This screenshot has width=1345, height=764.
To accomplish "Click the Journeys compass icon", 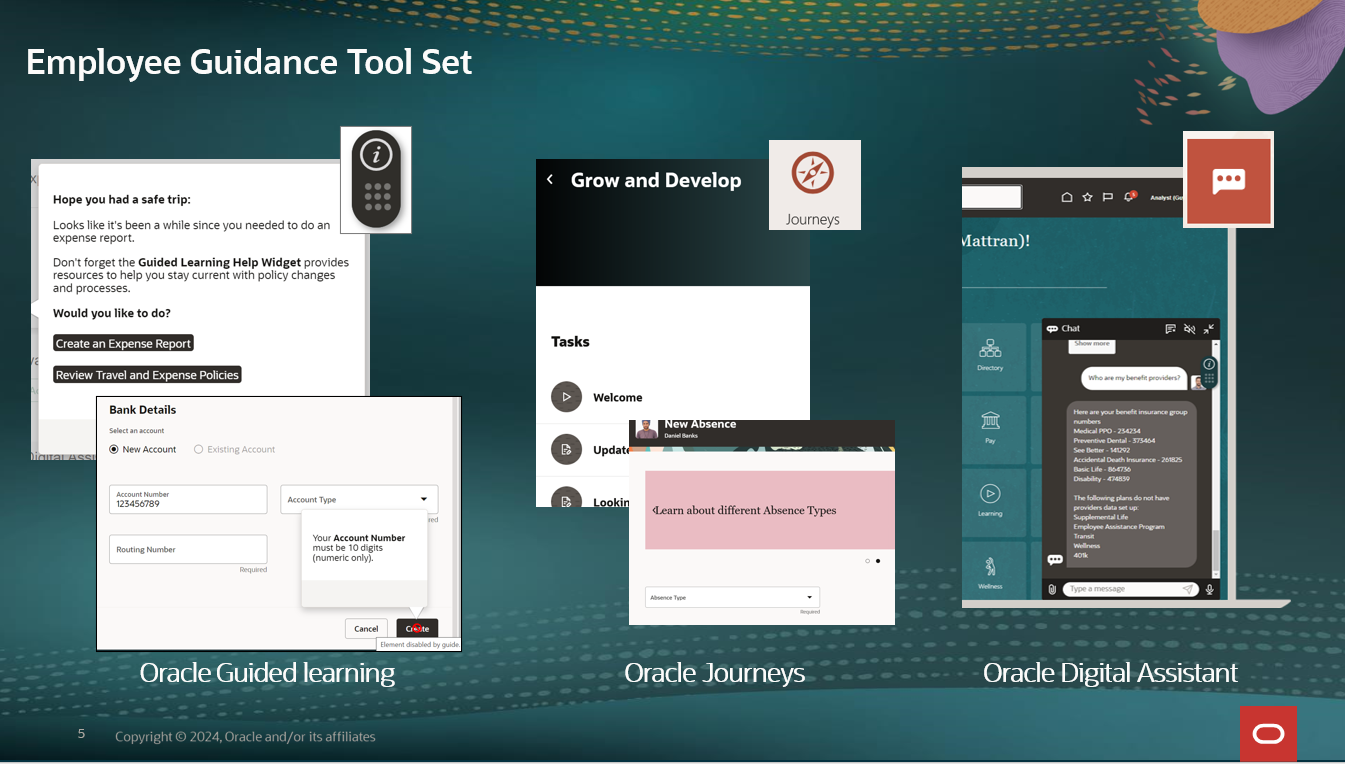I will [x=812, y=173].
